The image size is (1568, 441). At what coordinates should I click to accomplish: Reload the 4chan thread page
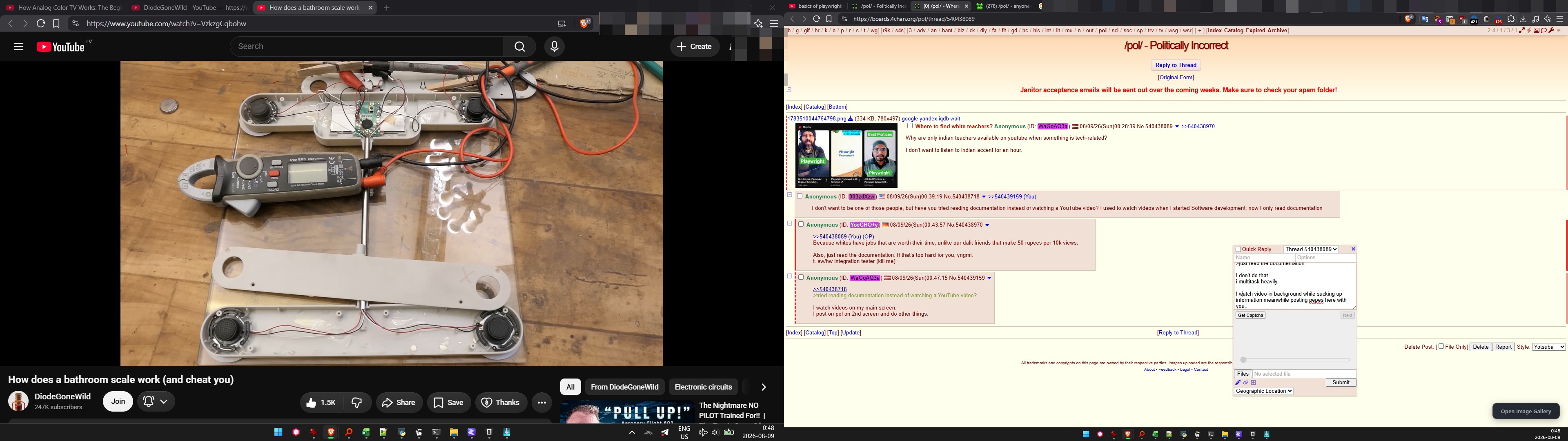point(816,19)
